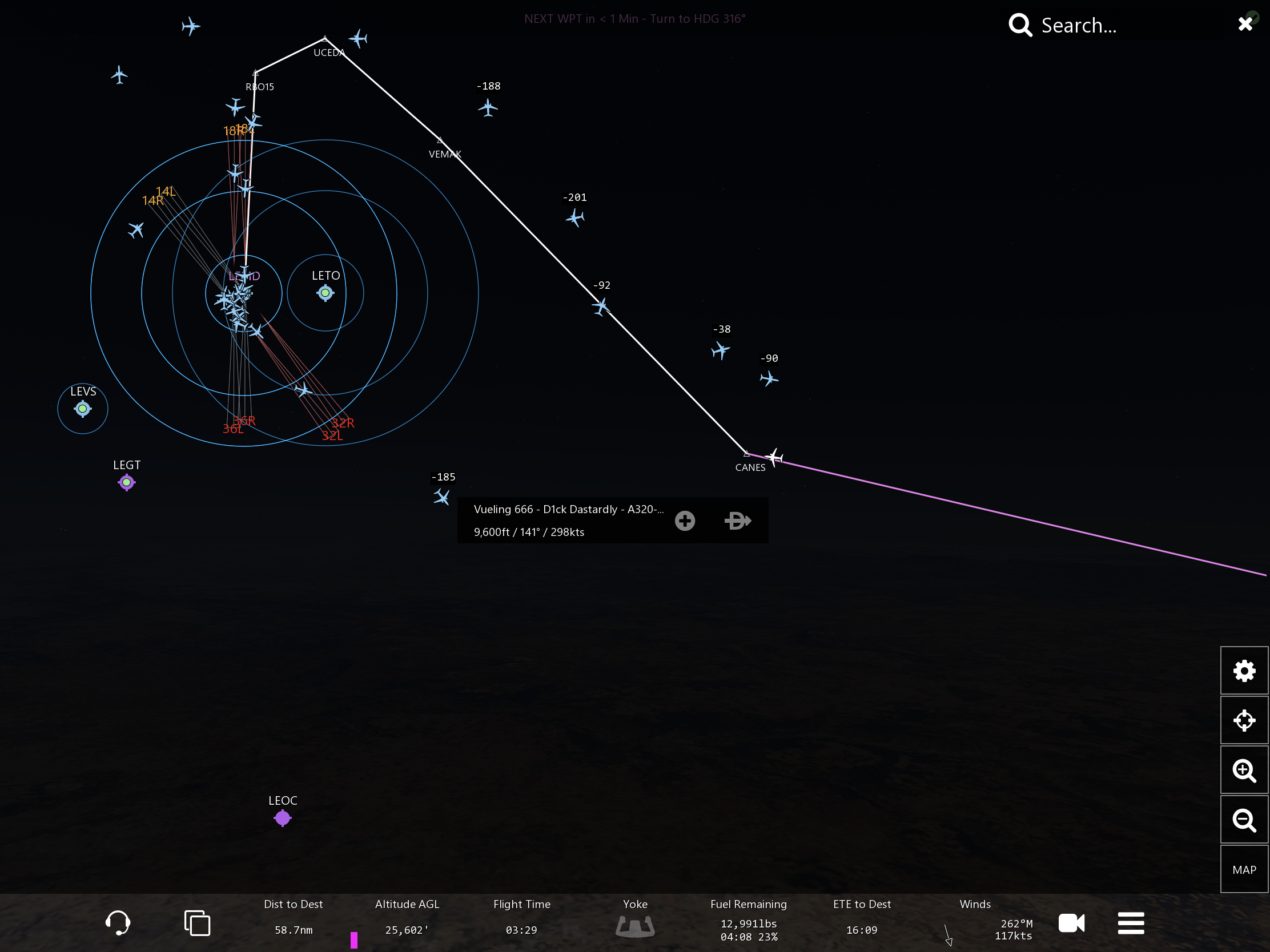Click the camera view icon
Image resolution: width=1270 pixels, height=952 pixels.
pos(1071,923)
